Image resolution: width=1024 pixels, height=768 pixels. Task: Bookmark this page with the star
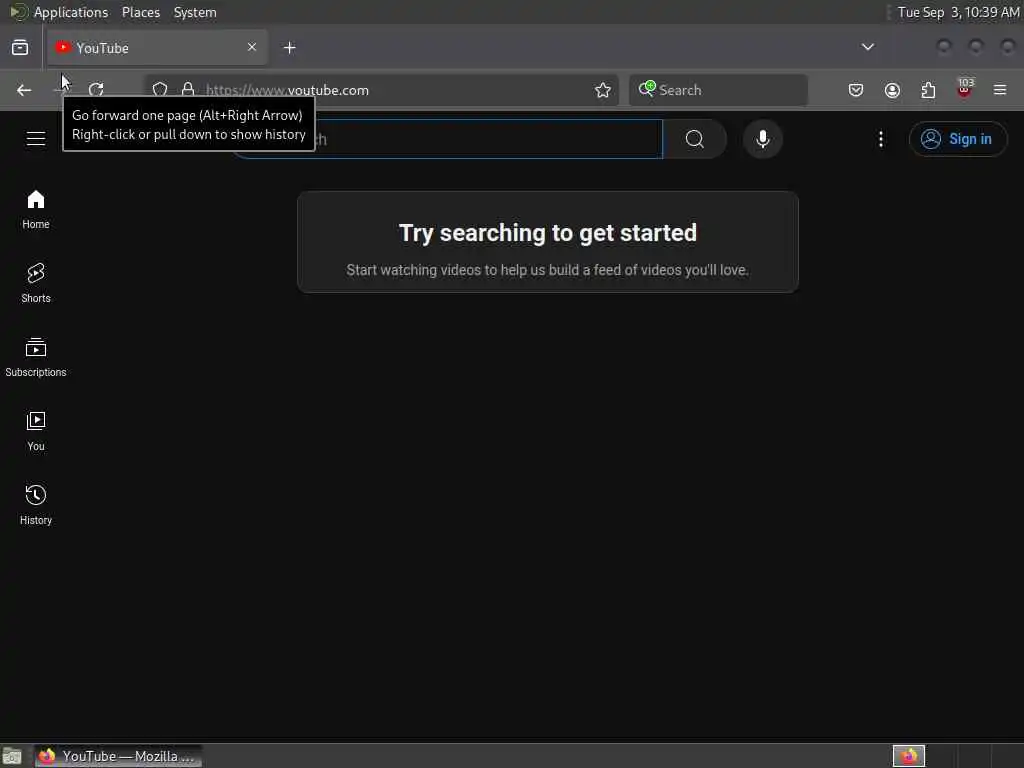click(x=603, y=90)
